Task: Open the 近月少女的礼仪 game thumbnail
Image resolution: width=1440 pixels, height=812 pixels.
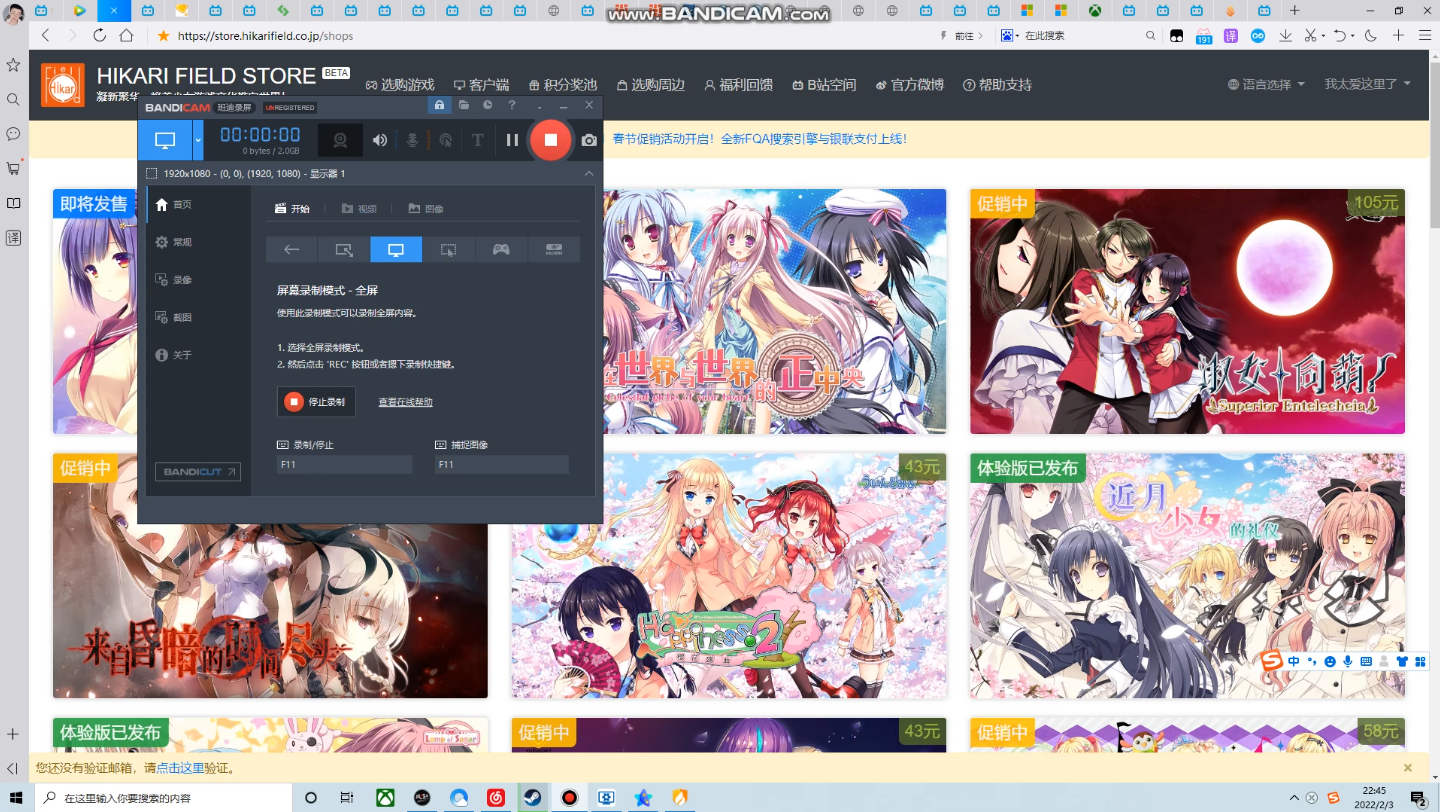Action: pos(1187,575)
